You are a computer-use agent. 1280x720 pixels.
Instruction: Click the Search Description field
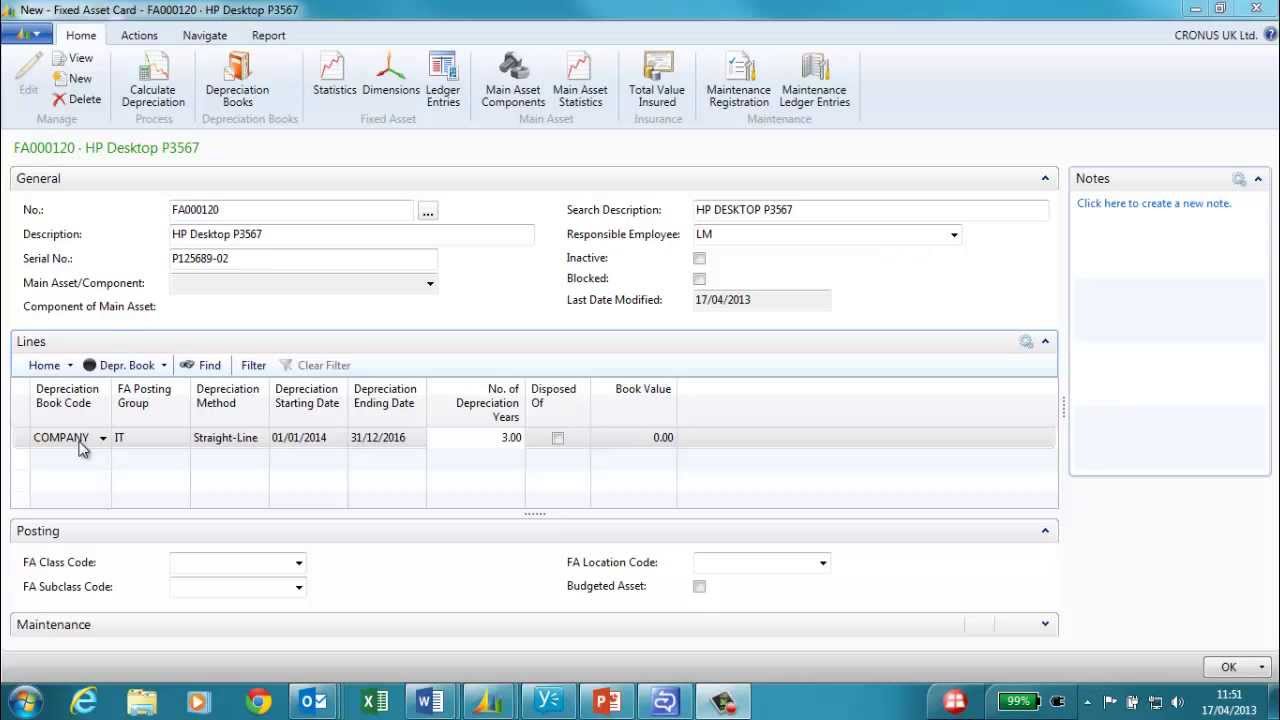click(x=871, y=210)
